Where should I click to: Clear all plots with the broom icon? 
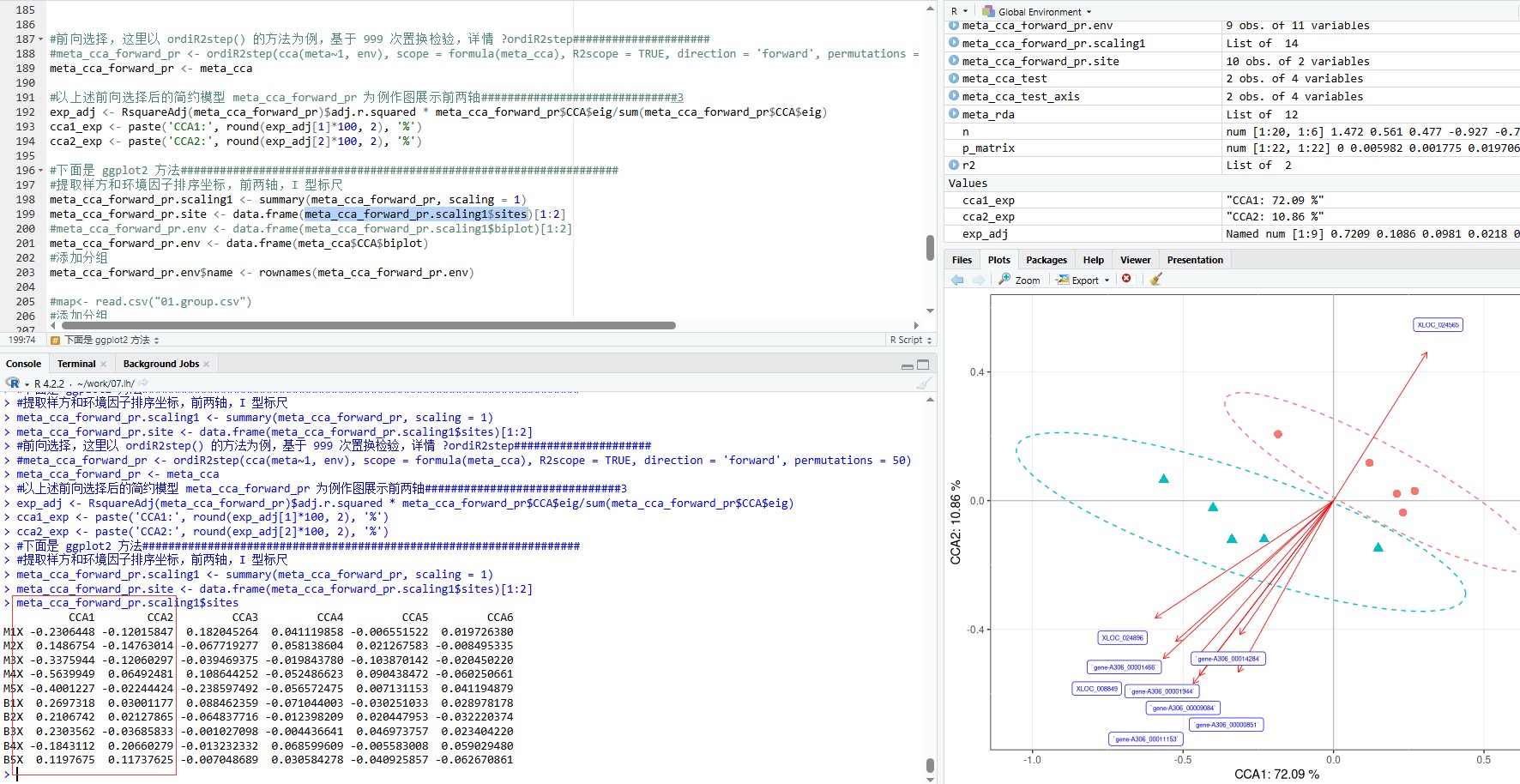(x=1155, y=279)
